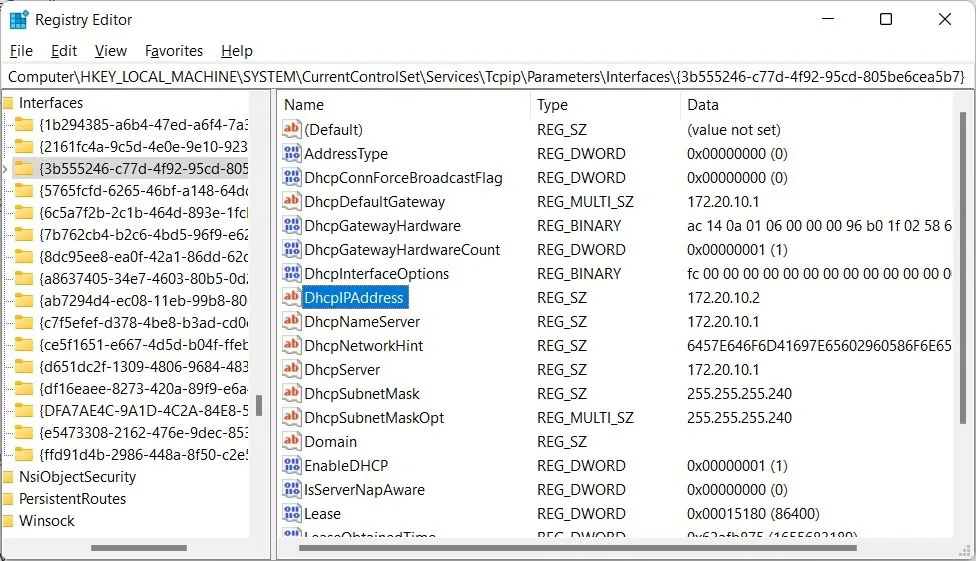Click the tree pane vertical scrollbar thumb
This screenshot has width=976, height=561.
point(259,405)
